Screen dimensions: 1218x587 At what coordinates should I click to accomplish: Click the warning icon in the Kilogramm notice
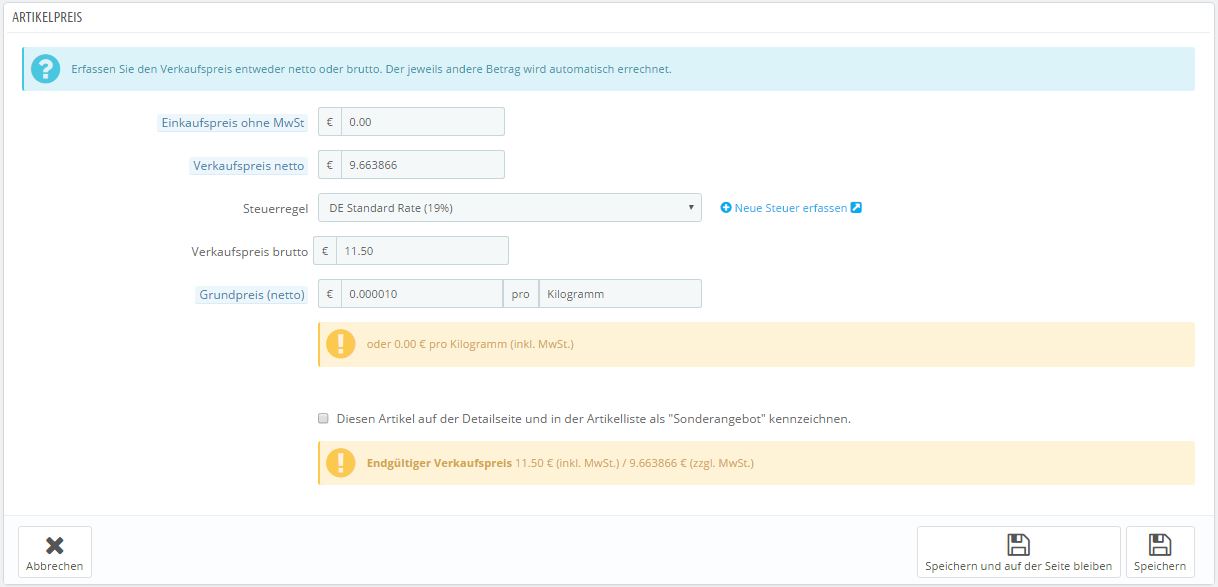(341, 344)
